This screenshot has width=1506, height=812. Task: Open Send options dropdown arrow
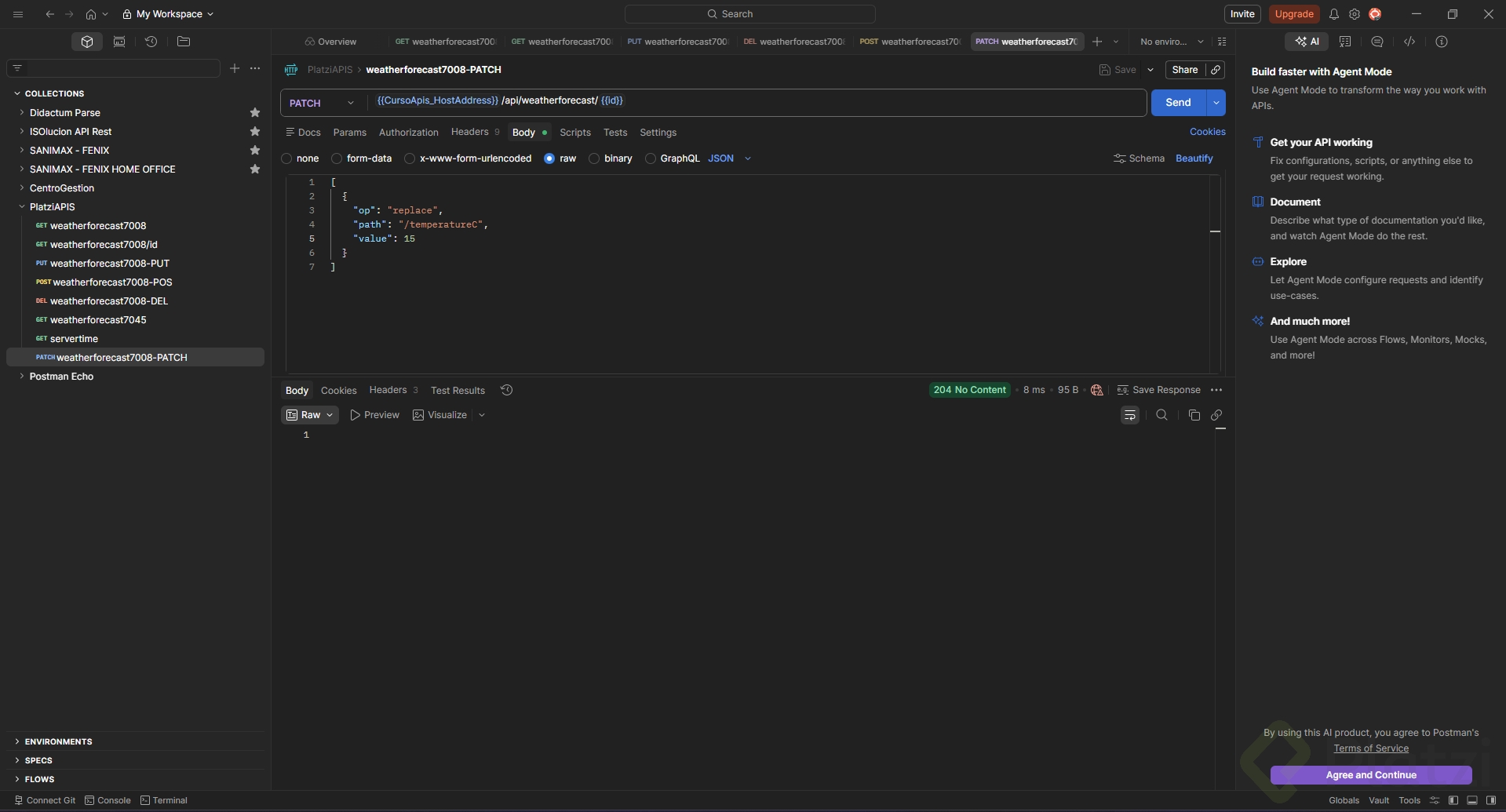click(x=1216, y=103)
